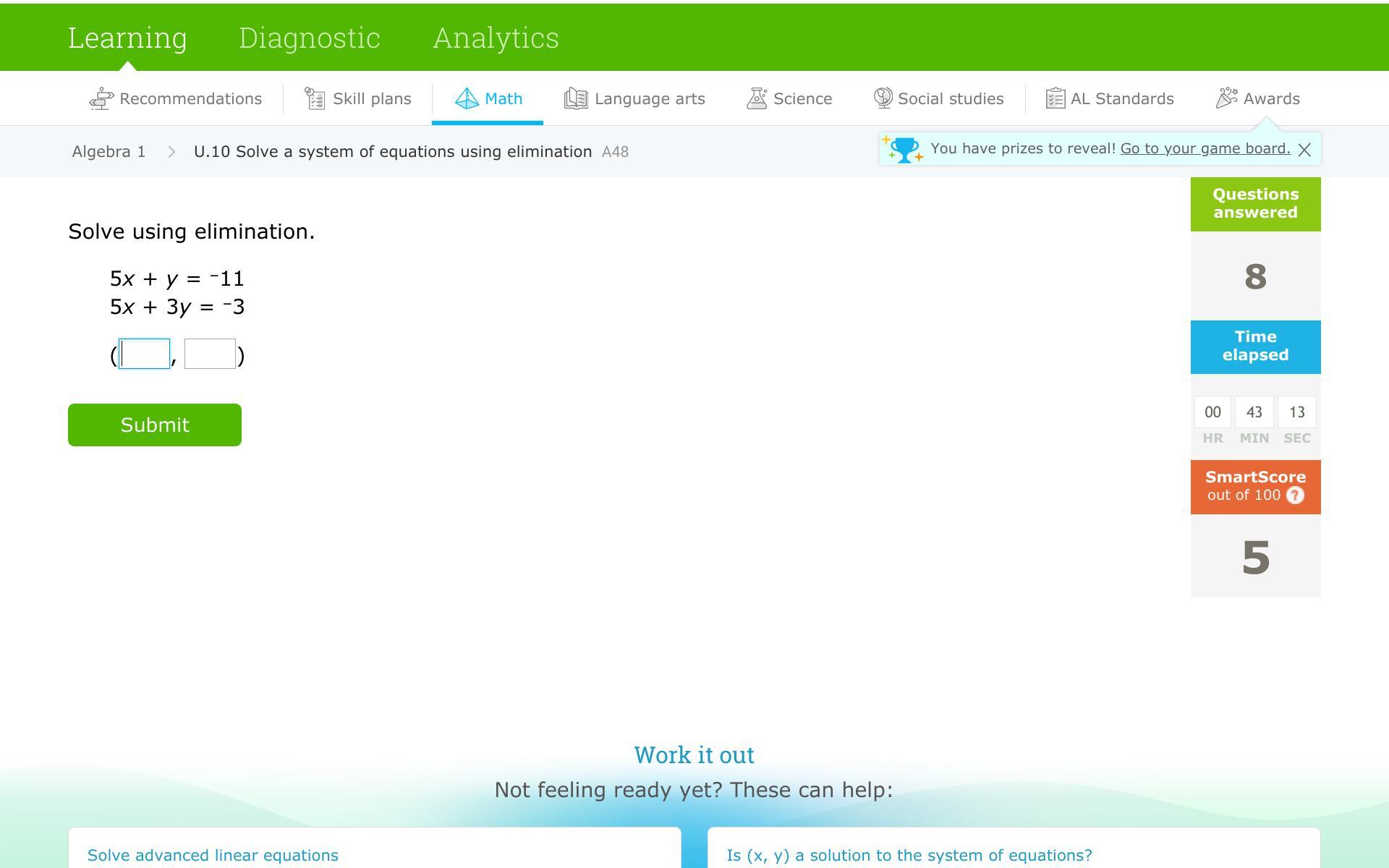Navigate to Algebra 1 breadcrumb

pos(109,152)
